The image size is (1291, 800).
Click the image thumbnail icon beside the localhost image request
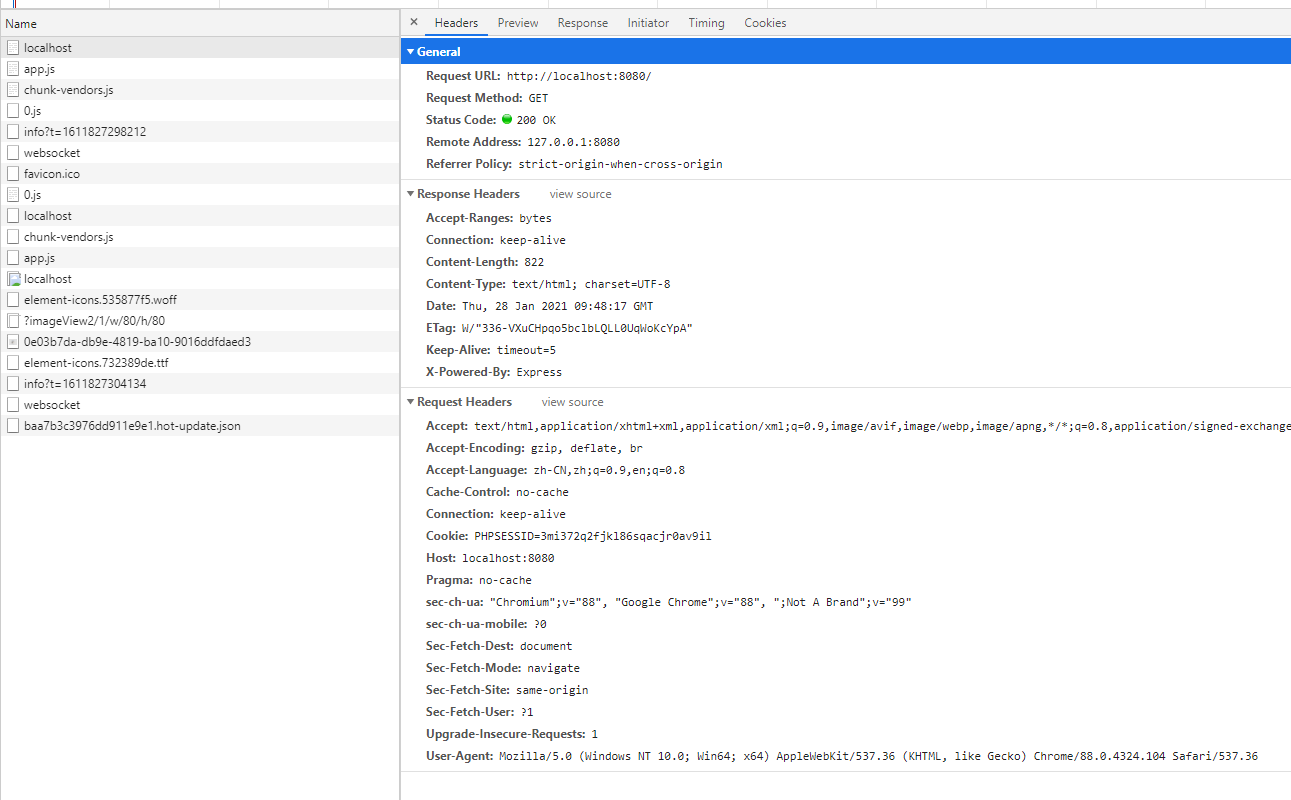(x=13, y=278)
